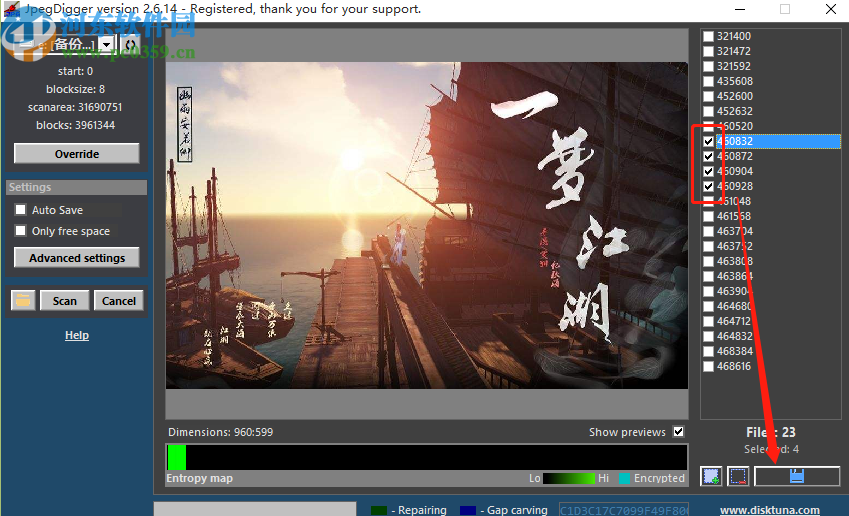Enable the Auto Save checkbox
The height and width of the screenshot is (516, 849).
21,210
